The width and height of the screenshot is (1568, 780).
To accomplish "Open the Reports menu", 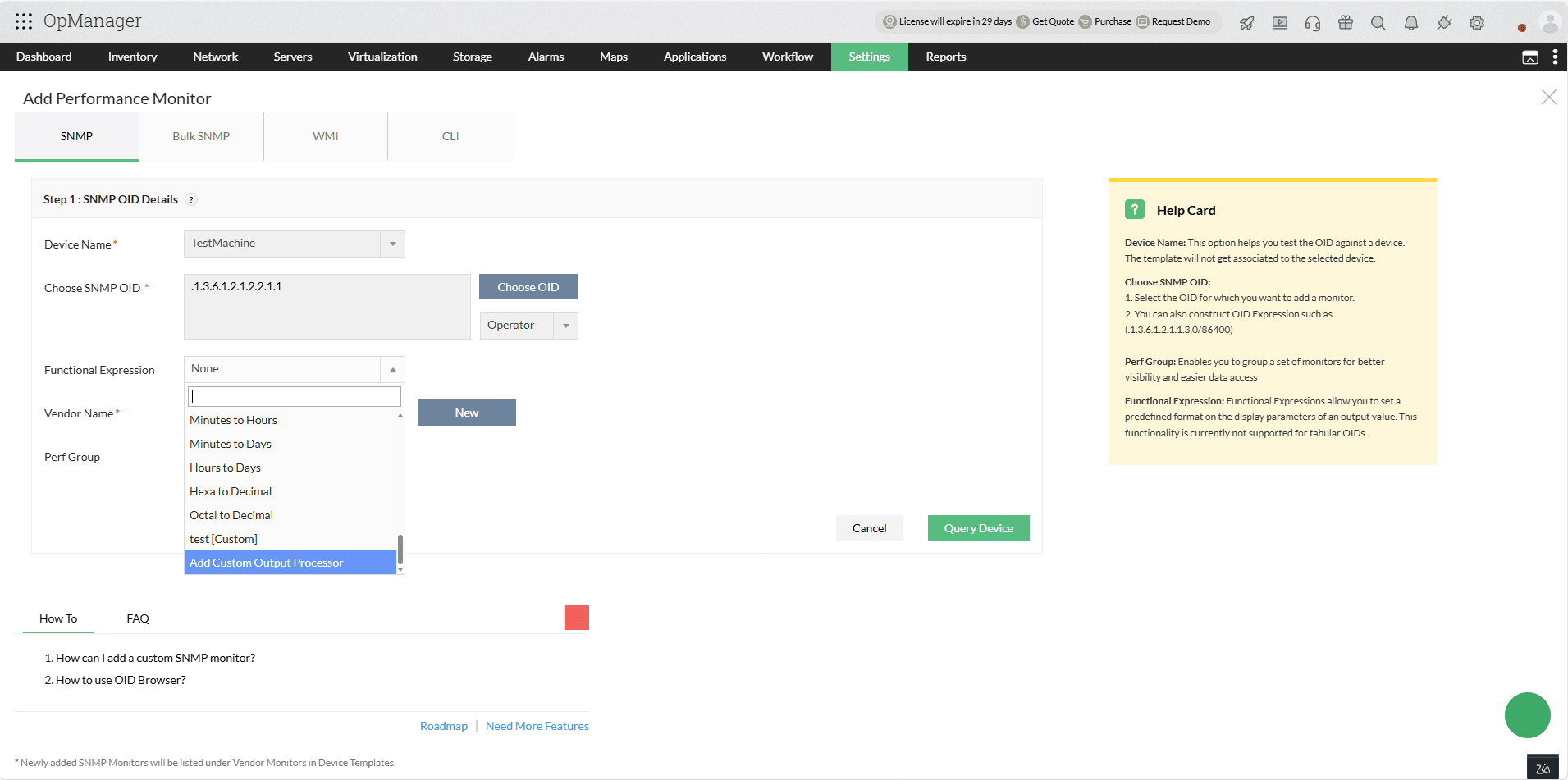I will tap(946, 57).
